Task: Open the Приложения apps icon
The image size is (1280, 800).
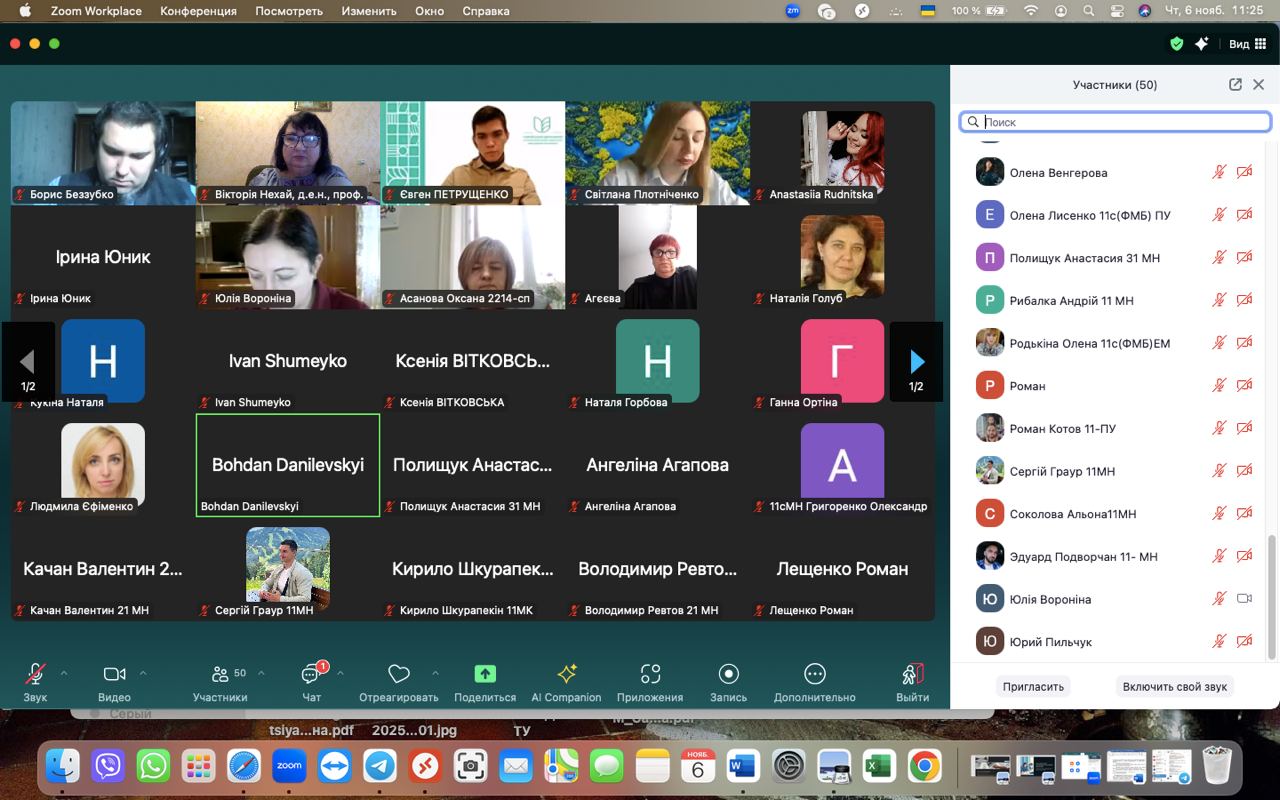Action: [x=650, y=675]
